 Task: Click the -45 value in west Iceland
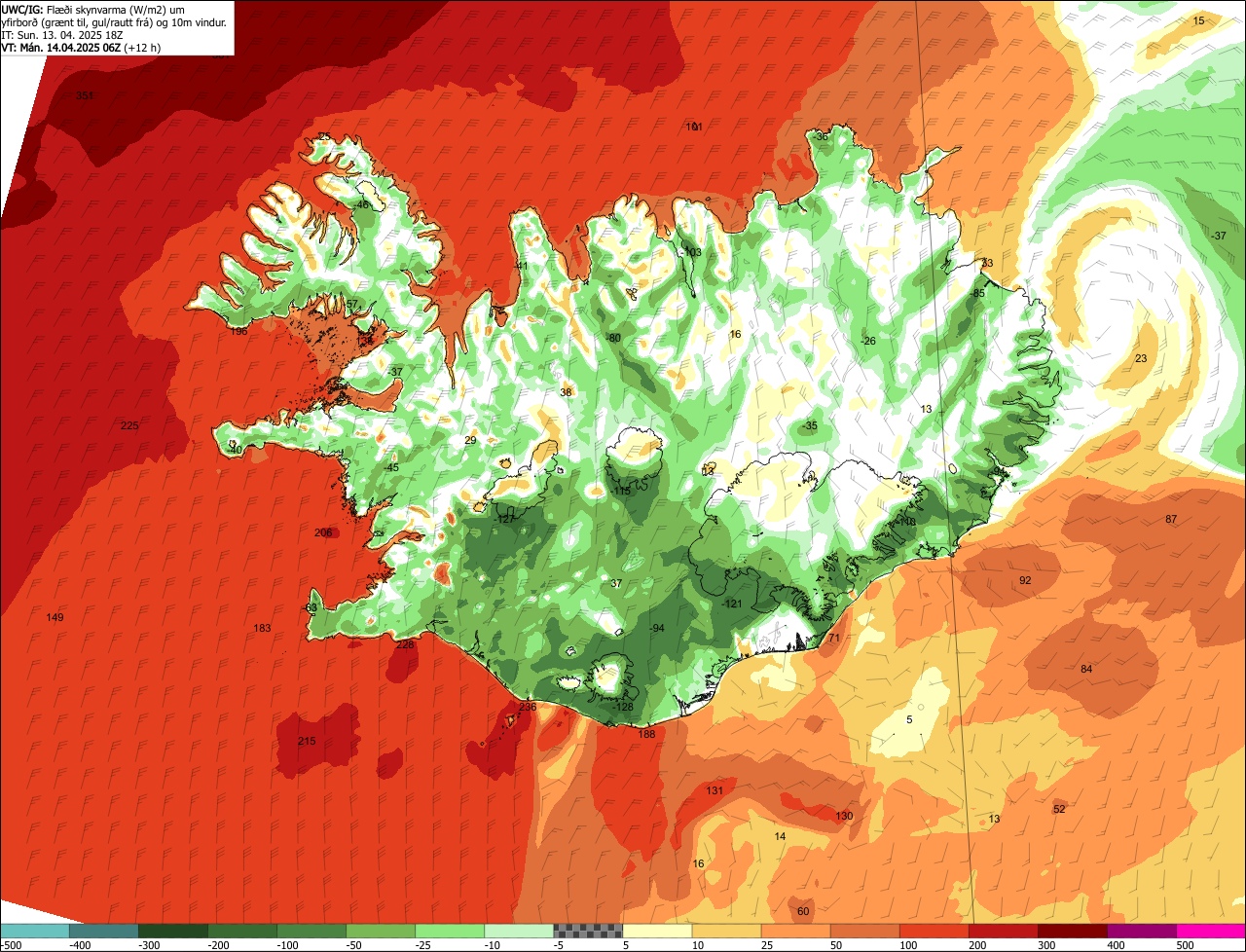point(391,467)
